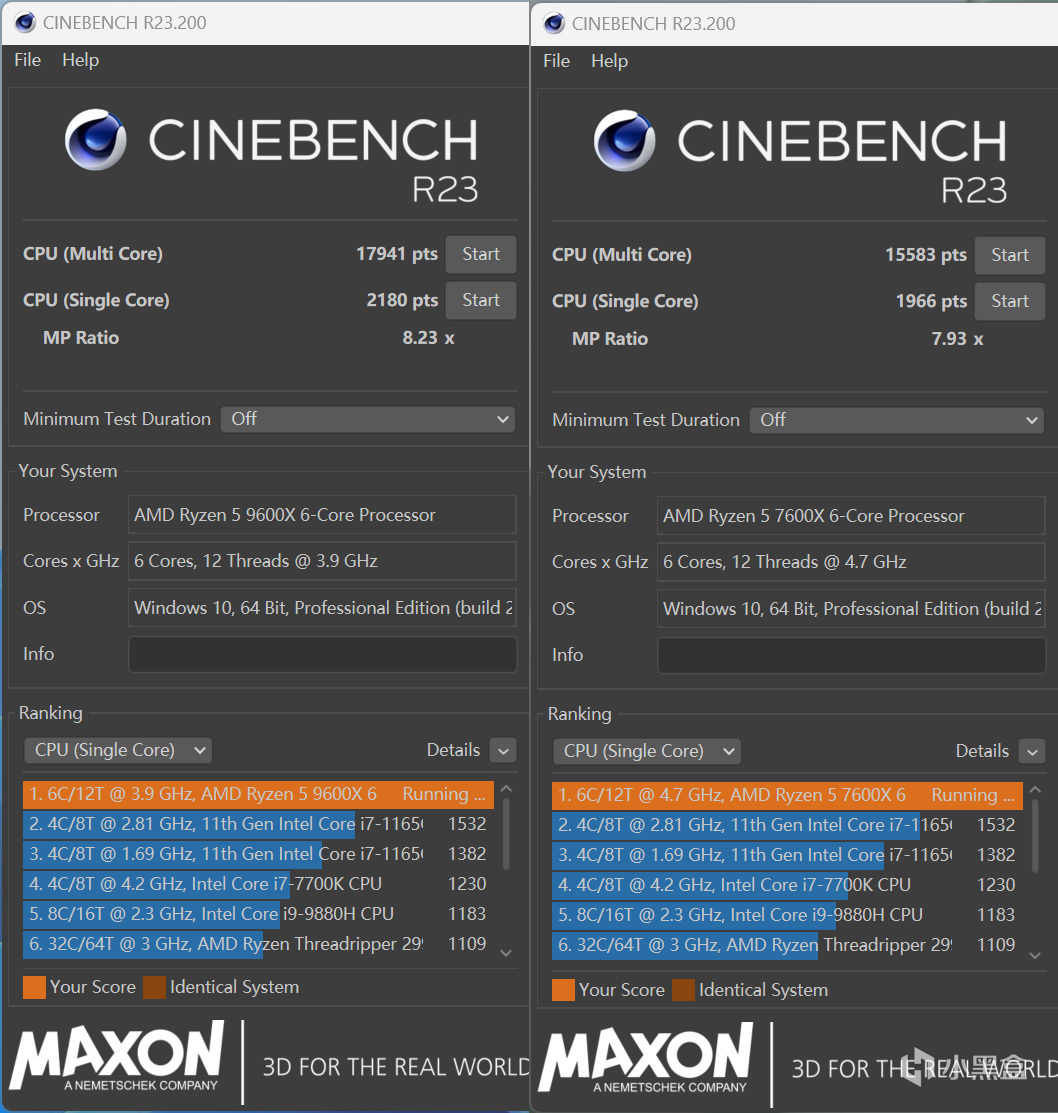The width and height of the screenshot is (1058, 1113).
Task: Open Minimum Test Duration dropdown in left window
Action: click(368, 419)
